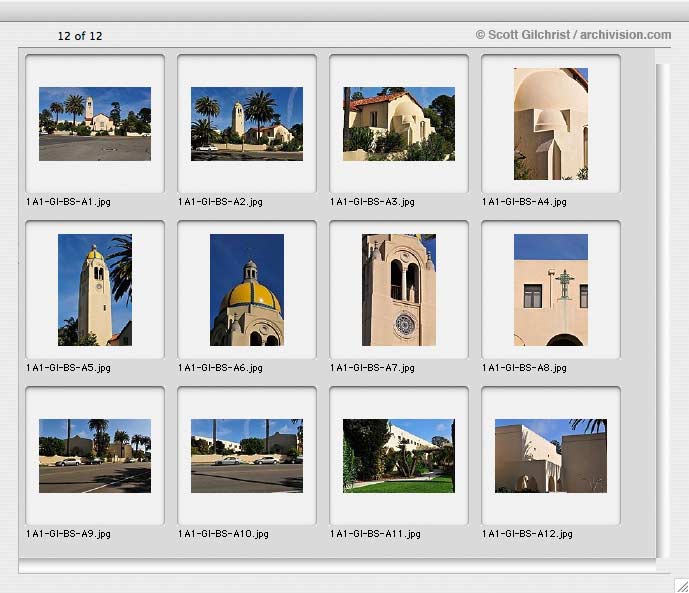
Task: Select thumbnail 1A1-GI-BS-A10.jpg with parked cars
Action: 247,456
